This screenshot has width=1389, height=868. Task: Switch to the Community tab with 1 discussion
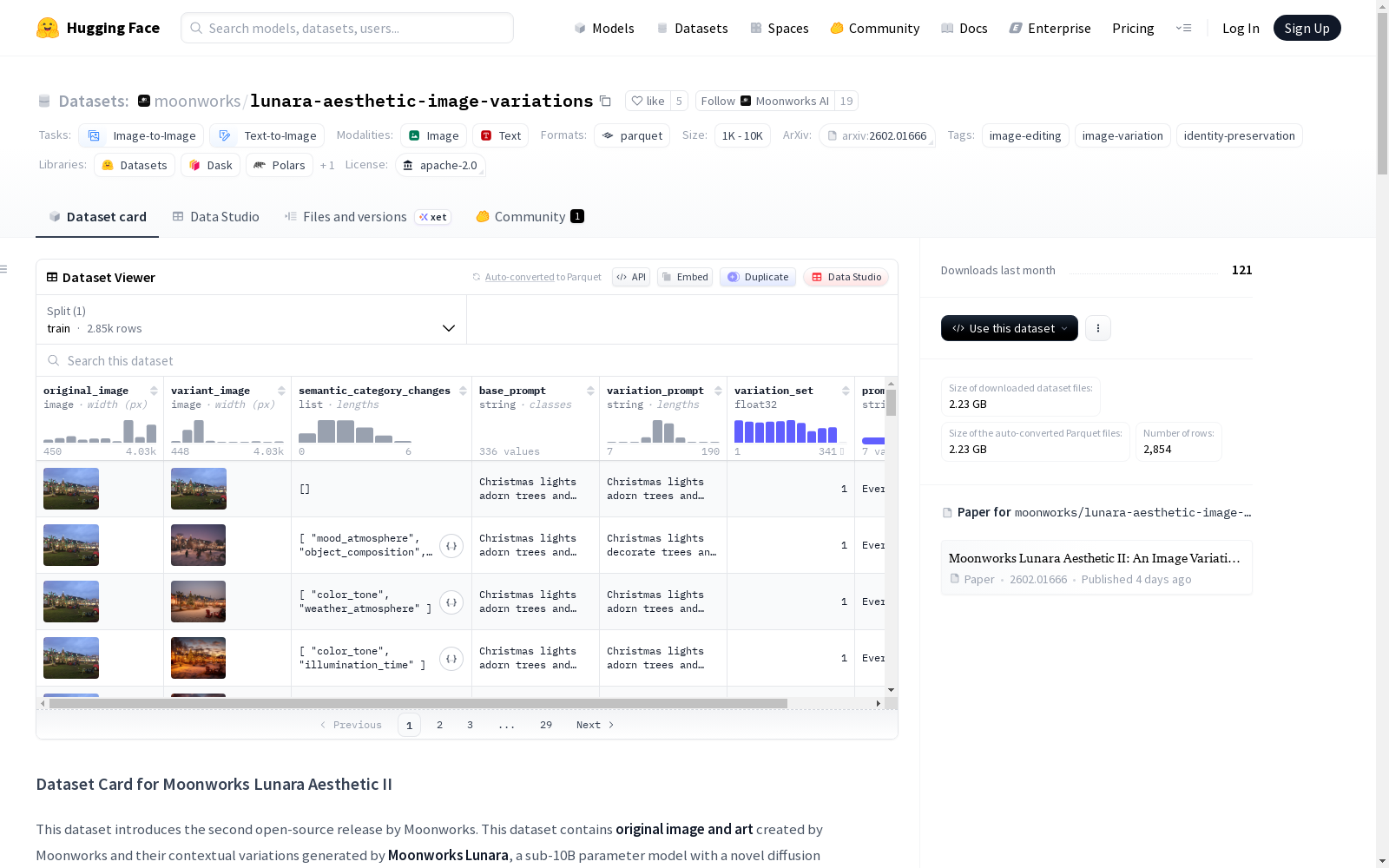530,217
